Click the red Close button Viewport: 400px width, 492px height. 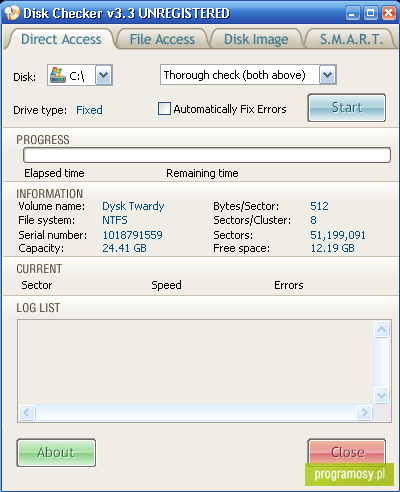pos(347,452)
